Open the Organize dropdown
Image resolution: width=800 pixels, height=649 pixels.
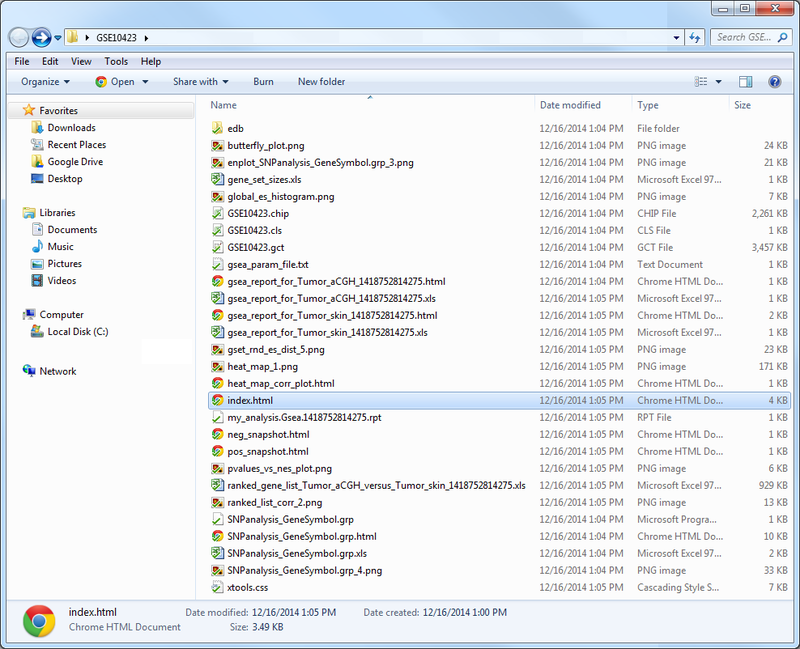45,82
